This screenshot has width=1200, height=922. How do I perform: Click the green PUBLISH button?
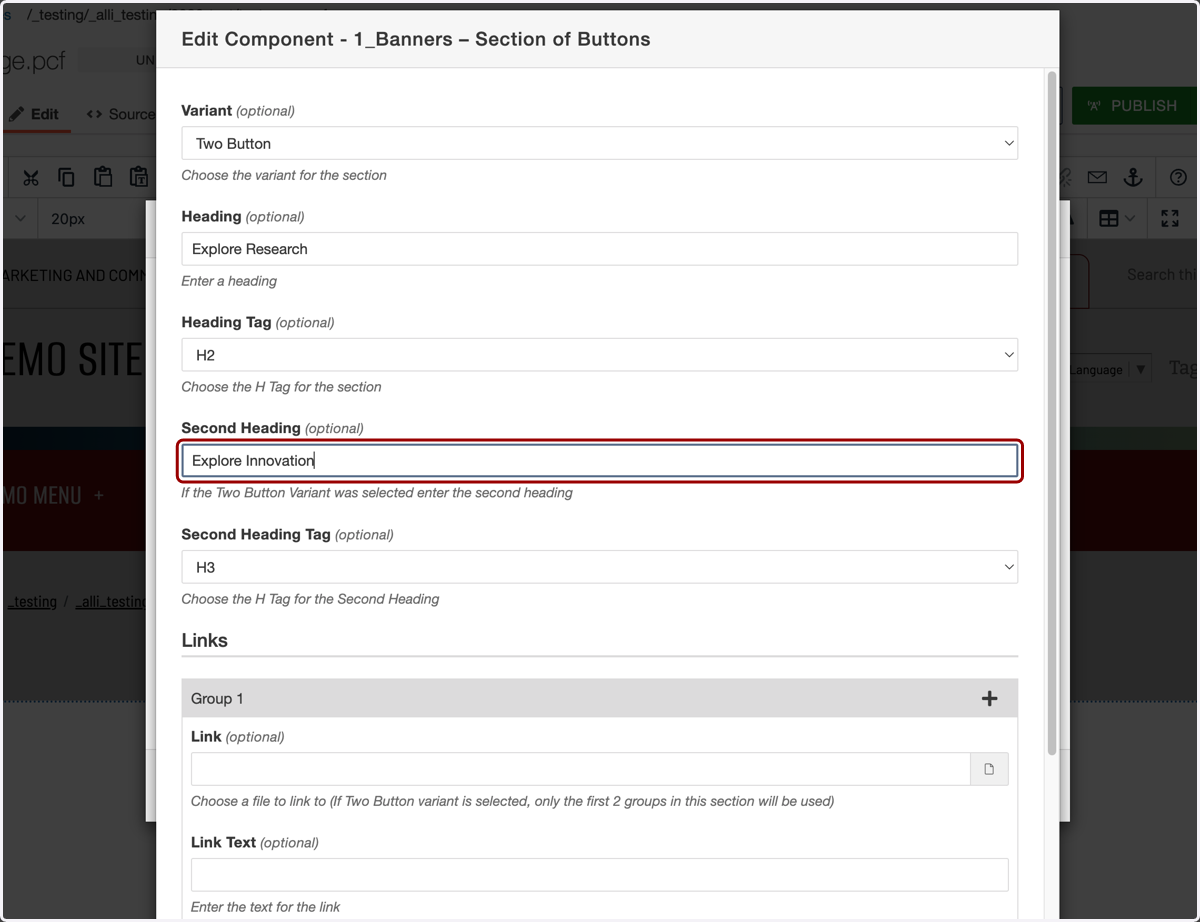click(x=1132, y=105)
